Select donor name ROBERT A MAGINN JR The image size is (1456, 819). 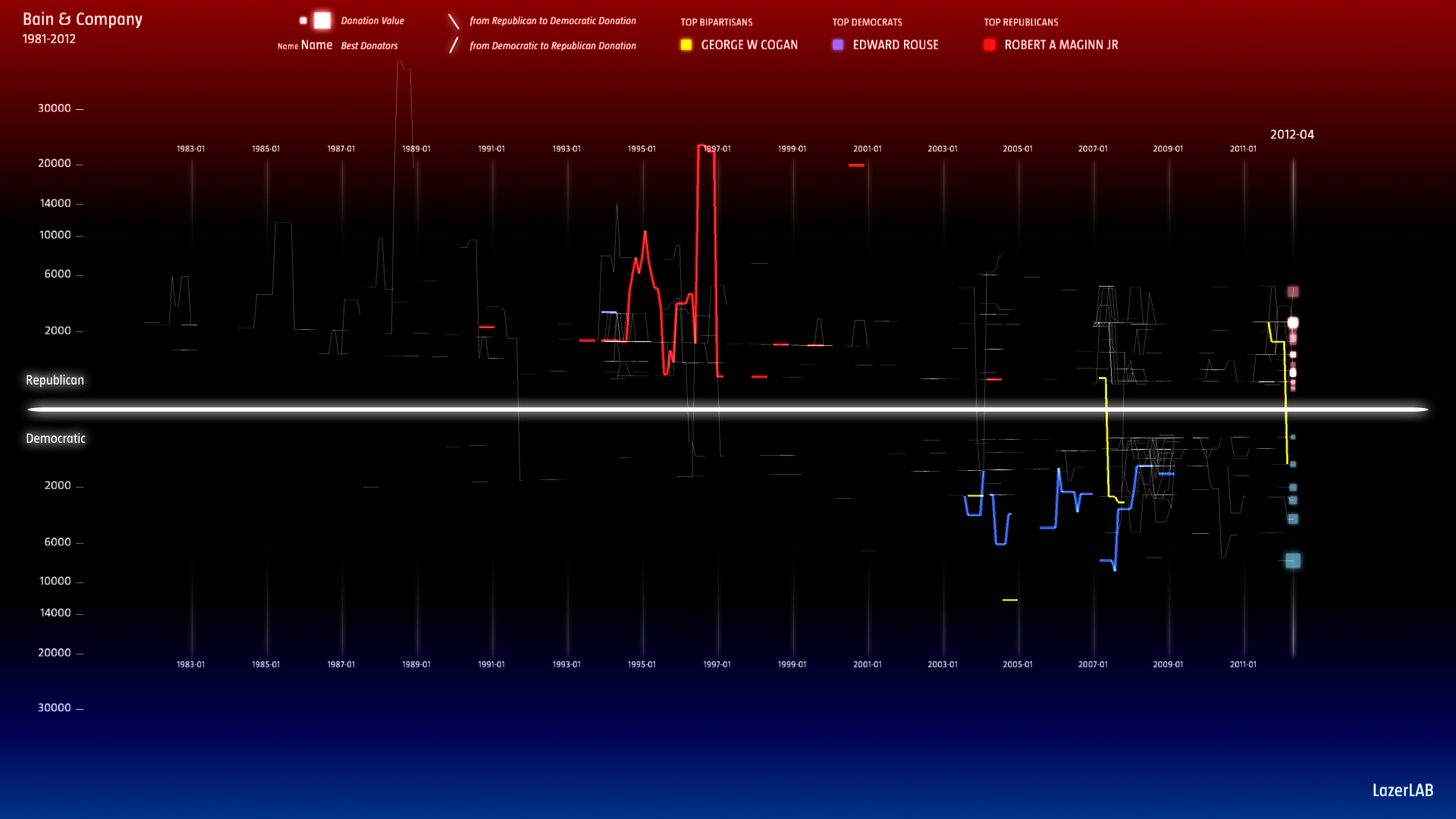pos(1061,45)
